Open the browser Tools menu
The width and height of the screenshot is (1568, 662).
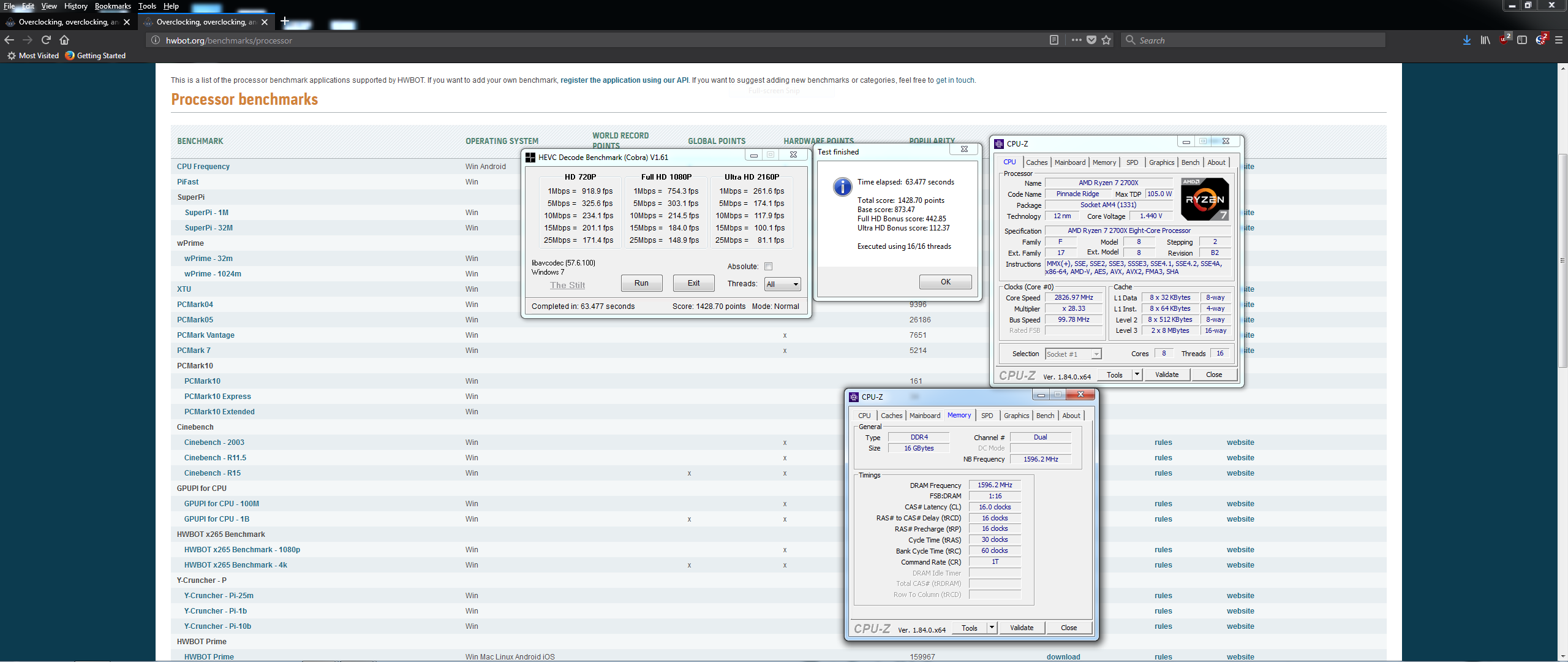(147, 6)
